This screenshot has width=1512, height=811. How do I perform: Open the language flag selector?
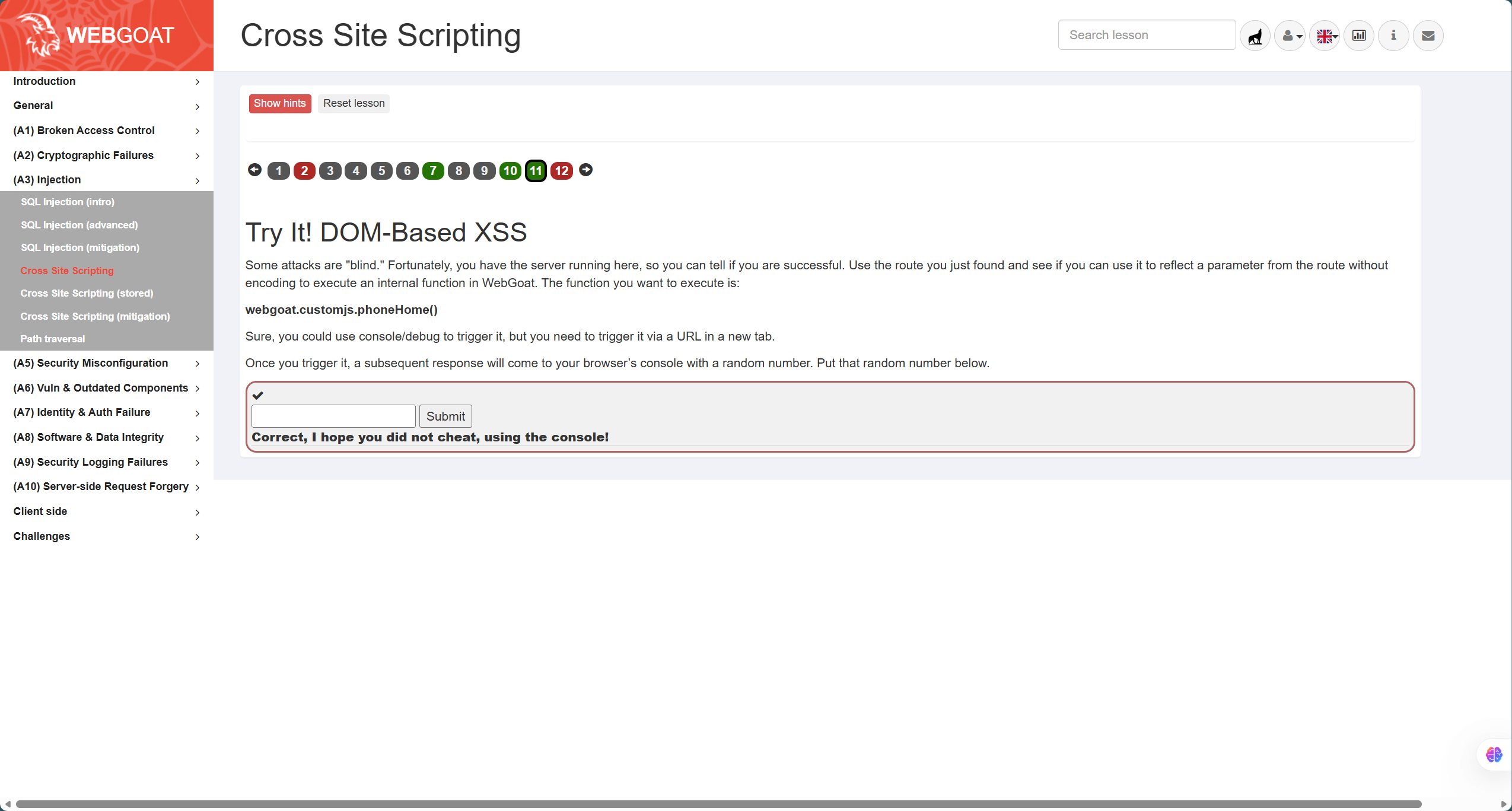click(1325, 36)
